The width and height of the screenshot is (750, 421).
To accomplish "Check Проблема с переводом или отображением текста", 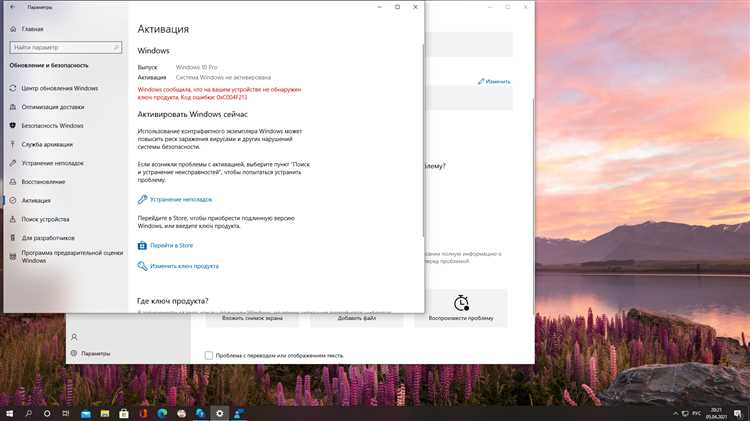I will (x=209, y=355).
